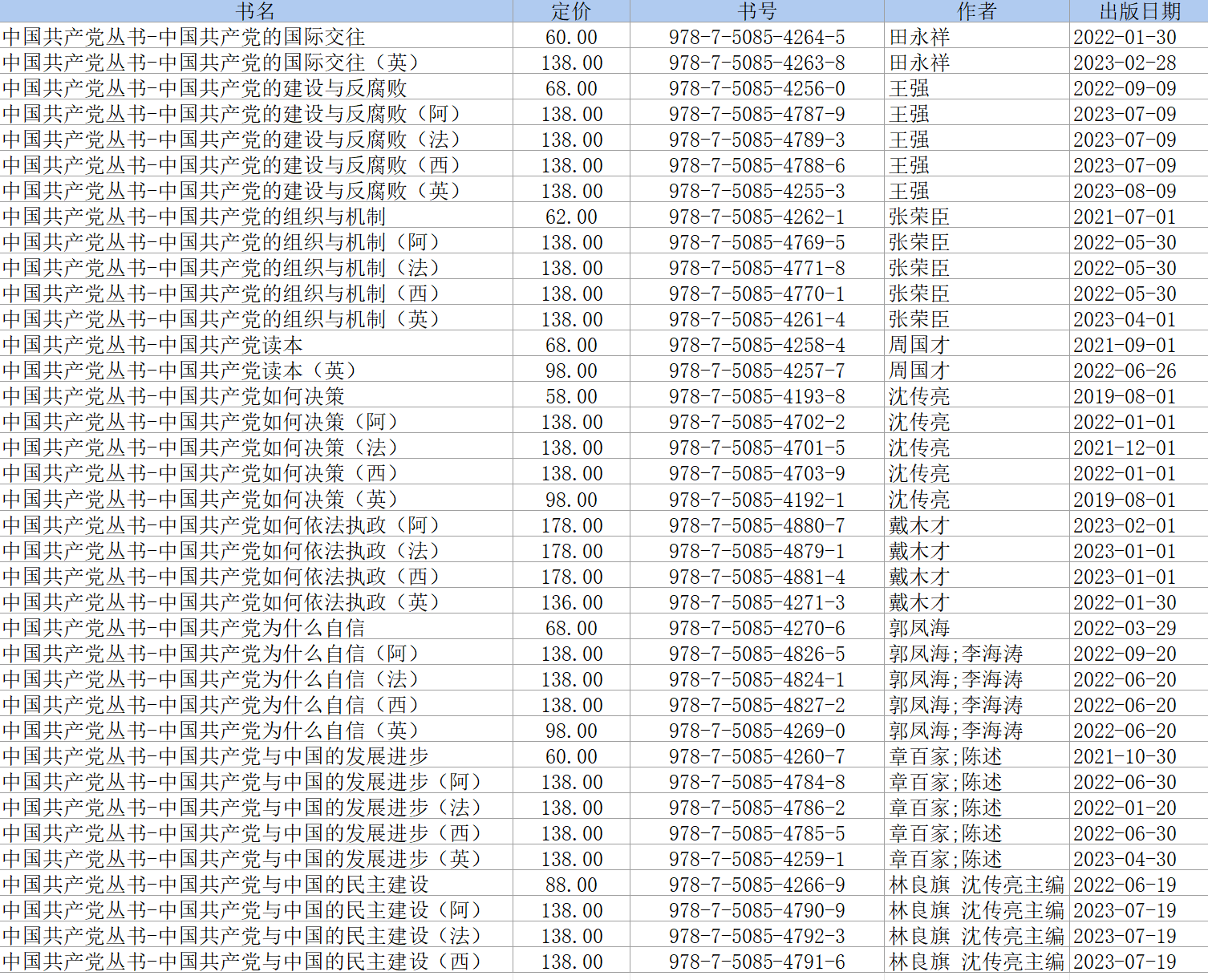Select the 58.00 price cell
1208x980 pixels.
coord(571,396)
